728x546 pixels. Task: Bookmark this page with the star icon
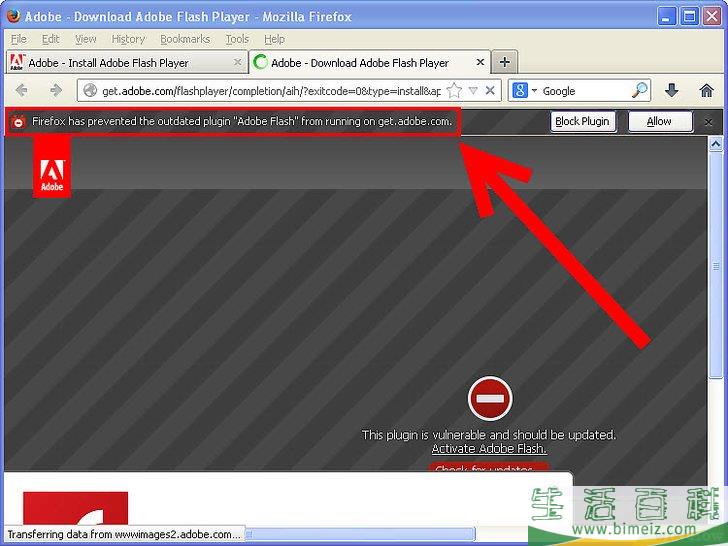point(454,90)
